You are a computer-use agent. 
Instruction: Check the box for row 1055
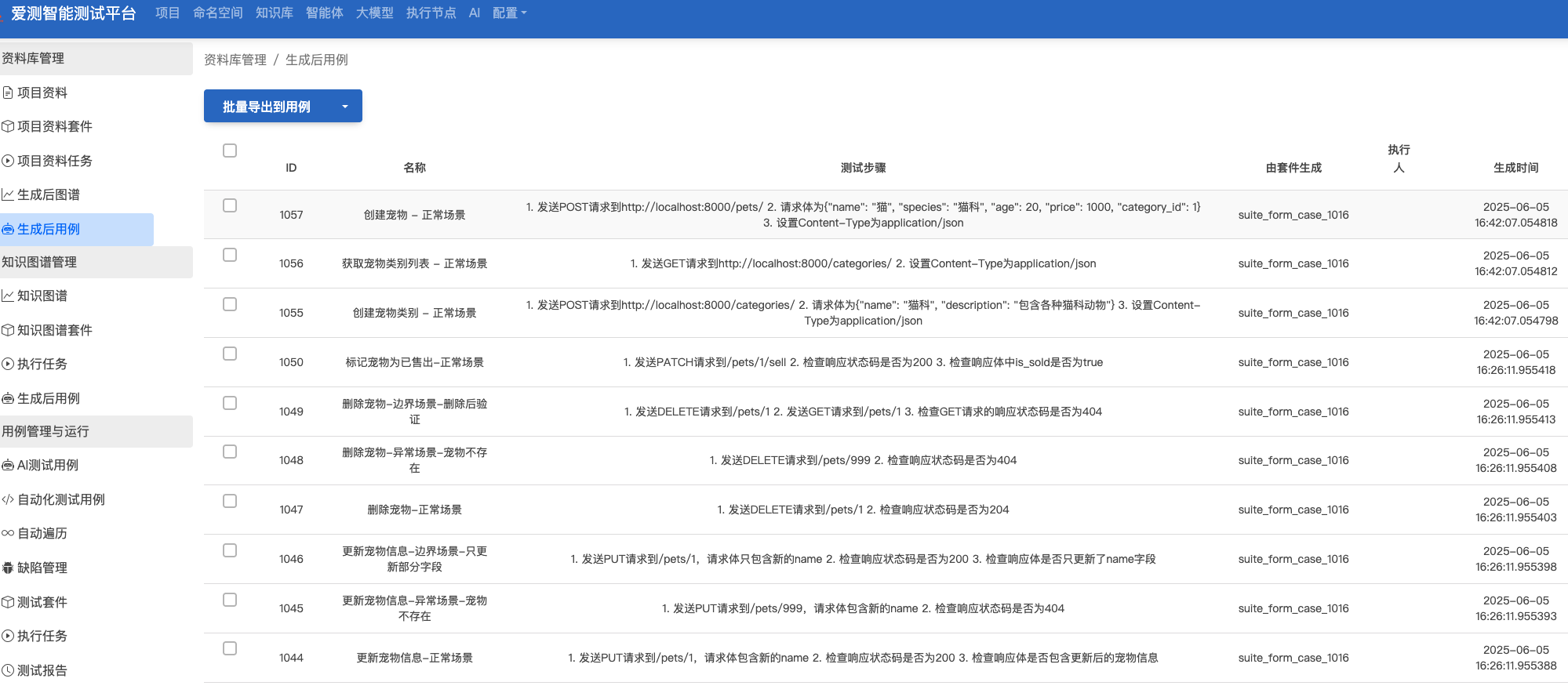[230, 304]
